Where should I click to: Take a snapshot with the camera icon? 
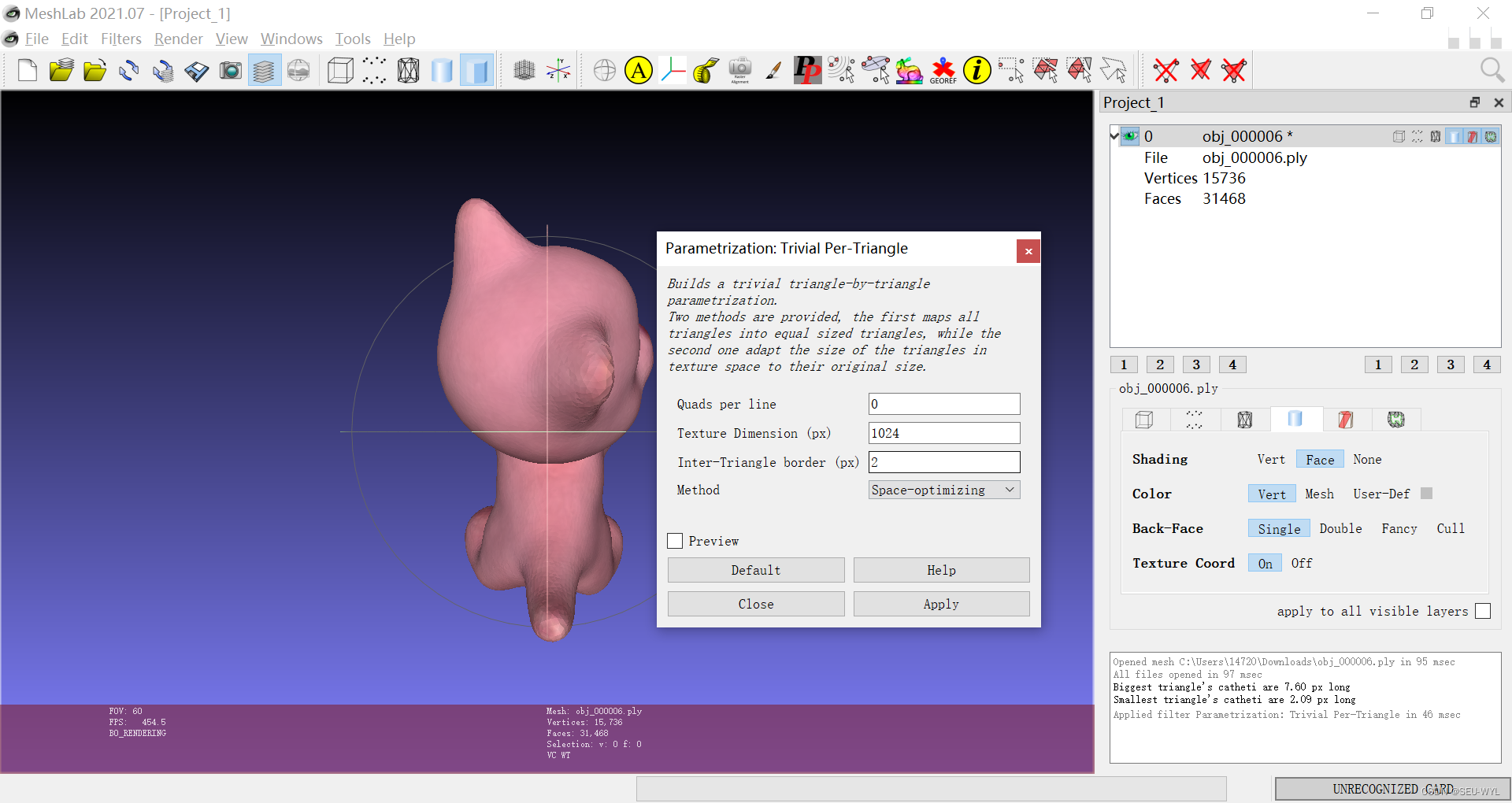(231, 71)
